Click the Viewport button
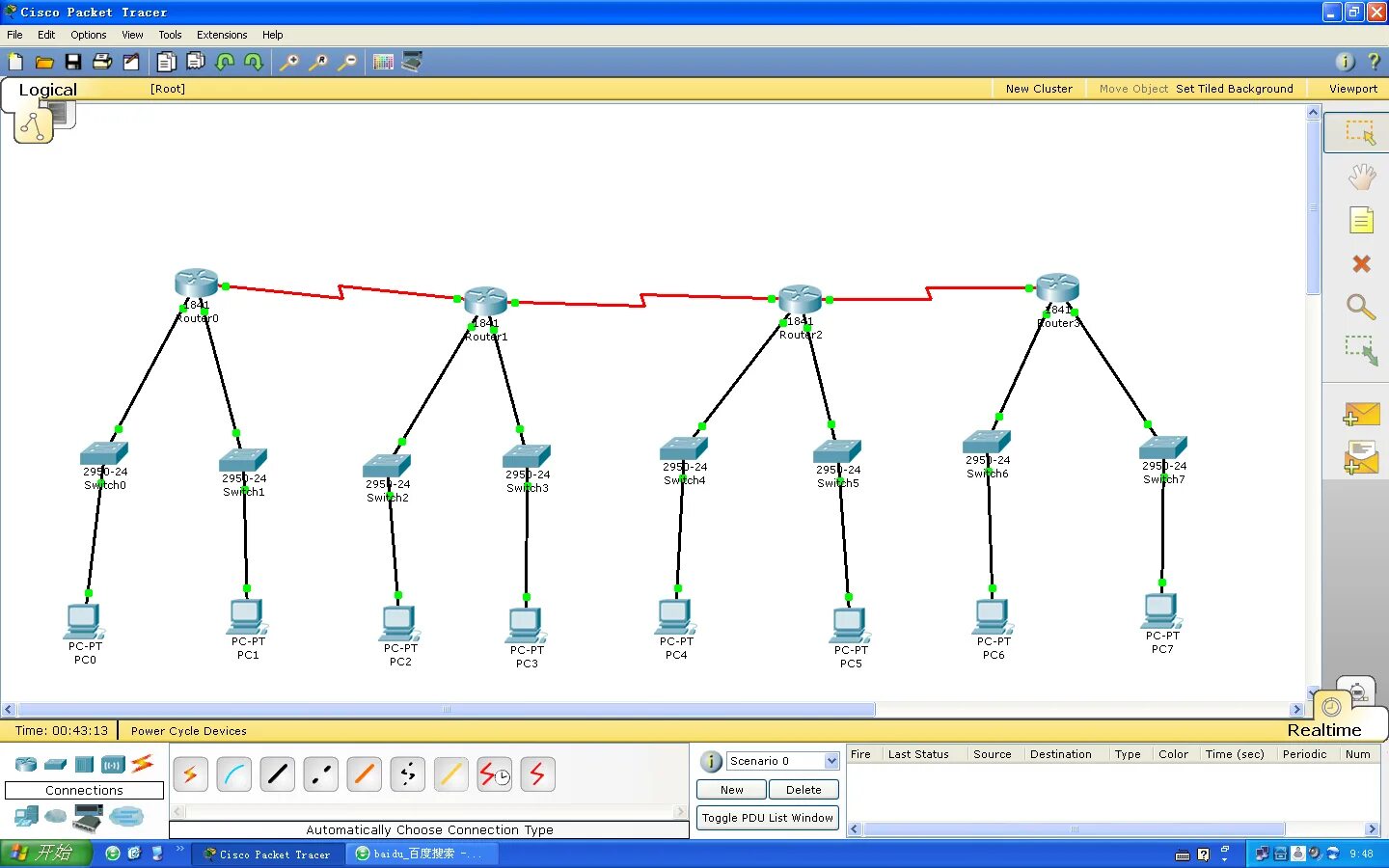Viewport: 1389px width, 868px height. click(1353, 89)
